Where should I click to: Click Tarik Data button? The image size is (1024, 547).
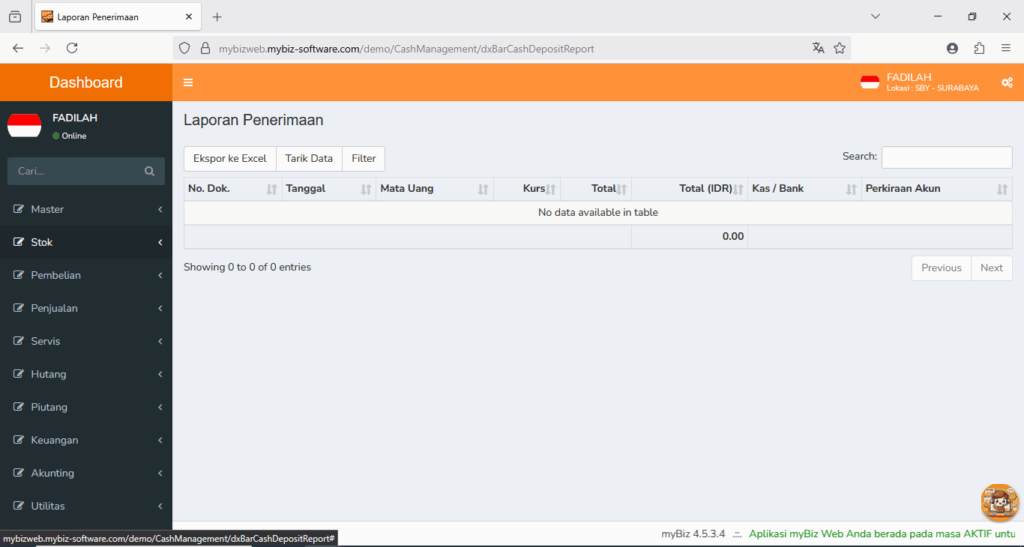(309, 159)
